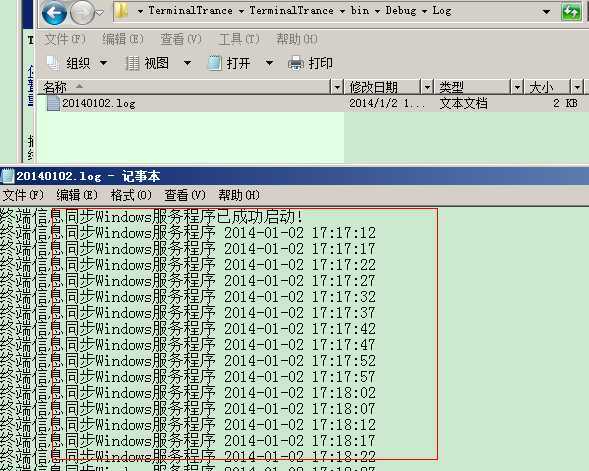Select the first TerminalTrance breadcrumb

(190, 11)
